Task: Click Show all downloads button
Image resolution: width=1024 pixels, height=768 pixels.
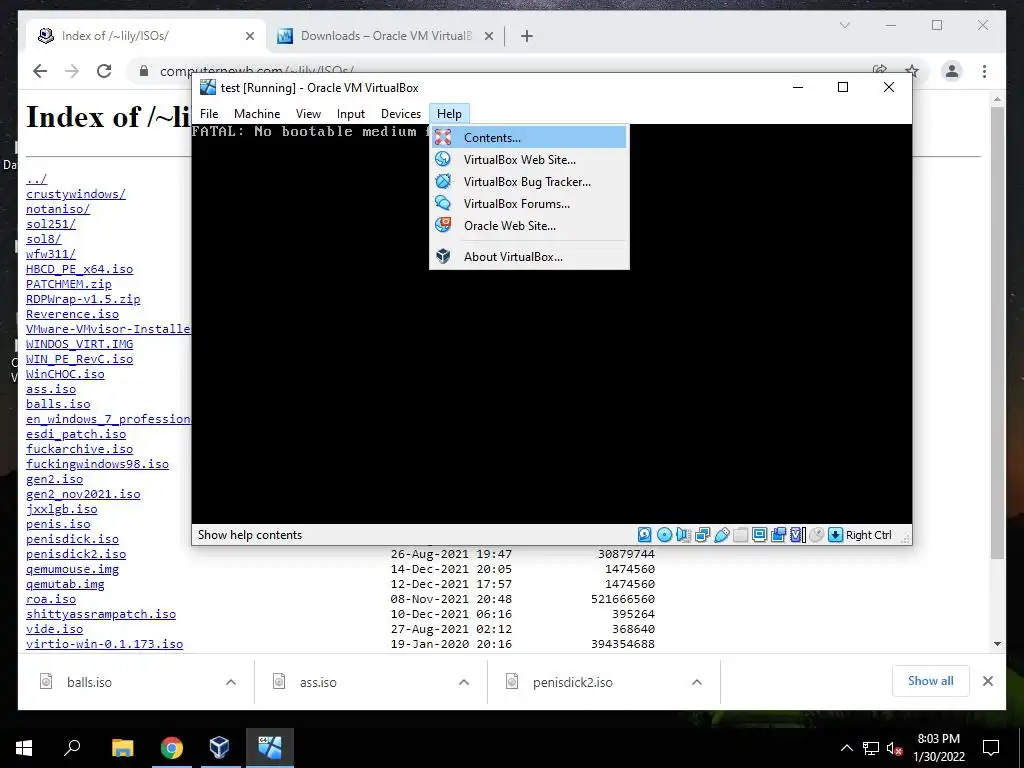Action: pos(931,681)
